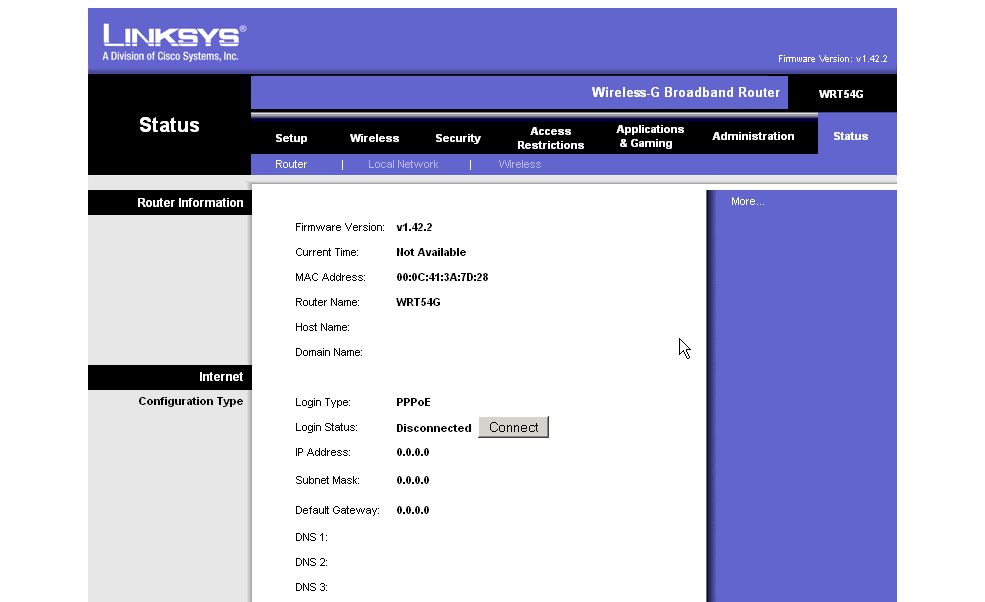Open the Local Network sub-tab
The width and height of the screenshot is (985, 602).
click(403, 164)
